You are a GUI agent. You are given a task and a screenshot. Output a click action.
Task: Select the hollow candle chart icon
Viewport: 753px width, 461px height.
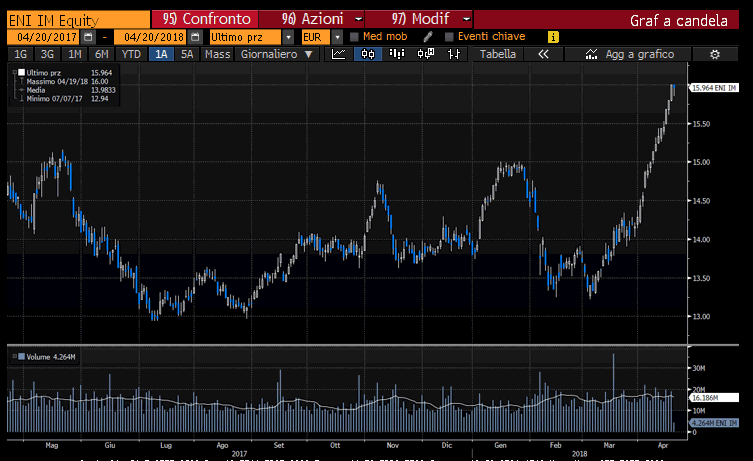point(425,54)
